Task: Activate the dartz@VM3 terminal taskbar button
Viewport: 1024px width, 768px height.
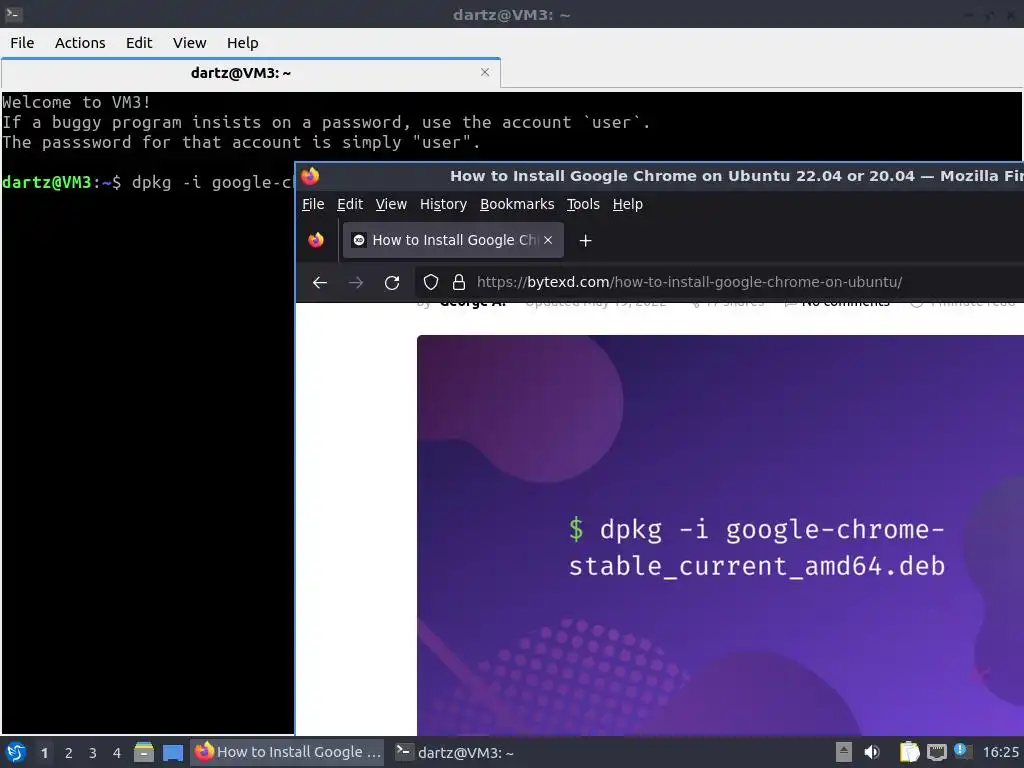Action: coord(455,752)
